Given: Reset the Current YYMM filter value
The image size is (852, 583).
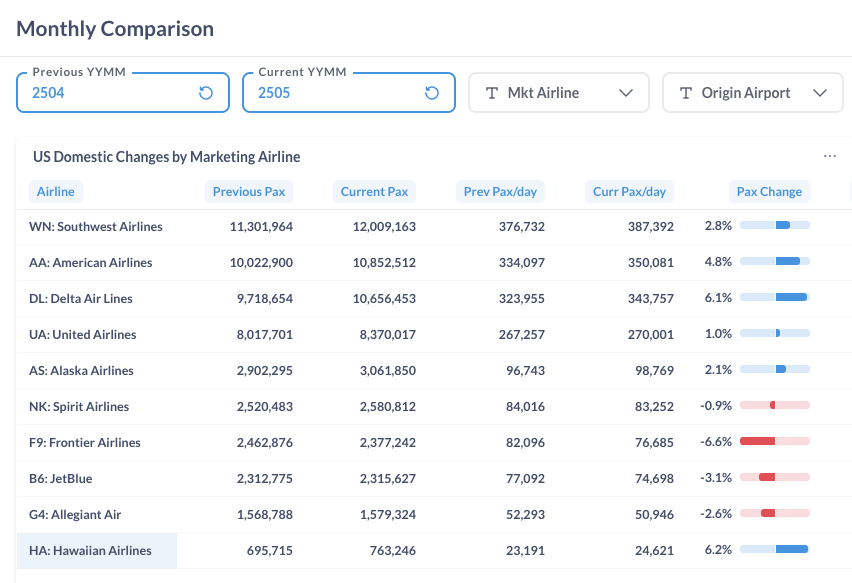Looking at the screenshot, I should (432, 93).
